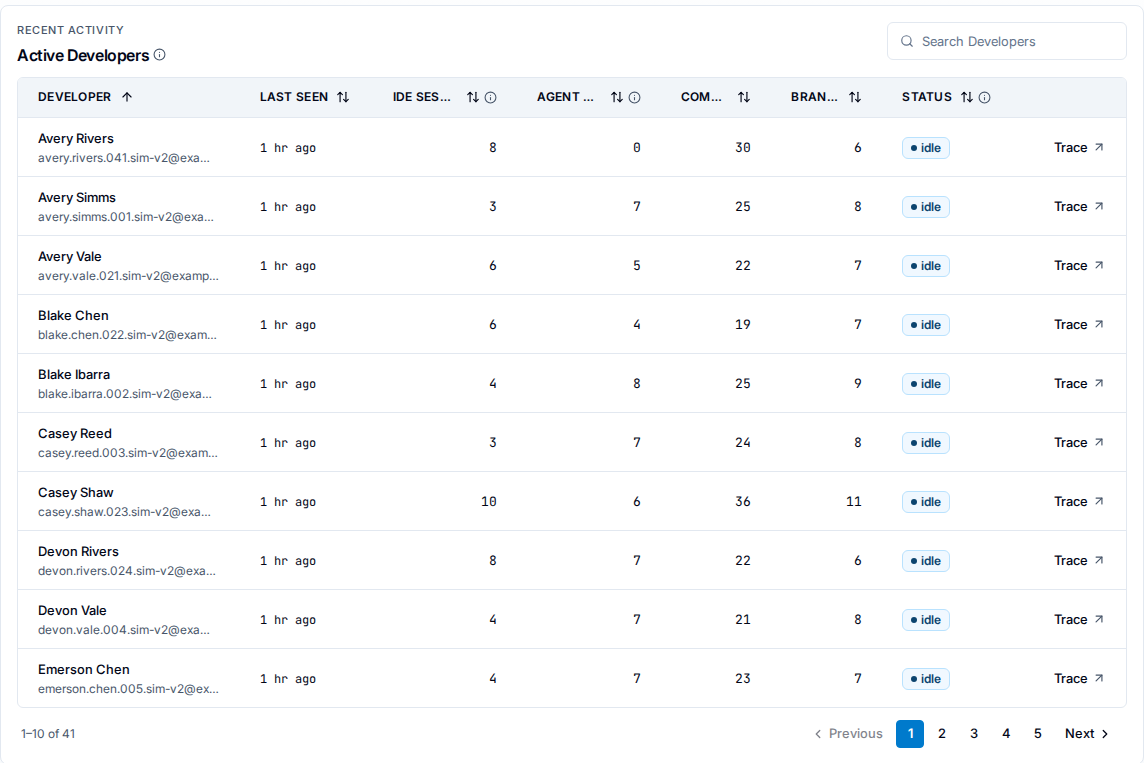Click email devon.vale.004.sim-v2@exa...
The image size is (1144, 763).
click(124, 630)
